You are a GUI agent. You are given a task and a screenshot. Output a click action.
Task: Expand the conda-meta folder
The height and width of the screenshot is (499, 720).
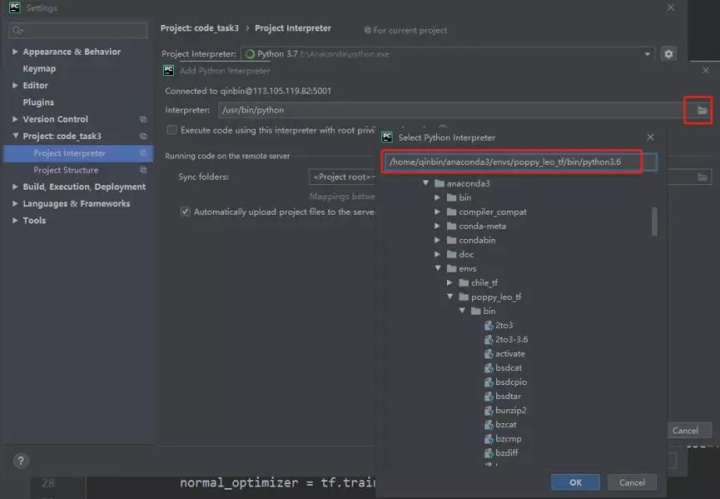click(437, 226)
